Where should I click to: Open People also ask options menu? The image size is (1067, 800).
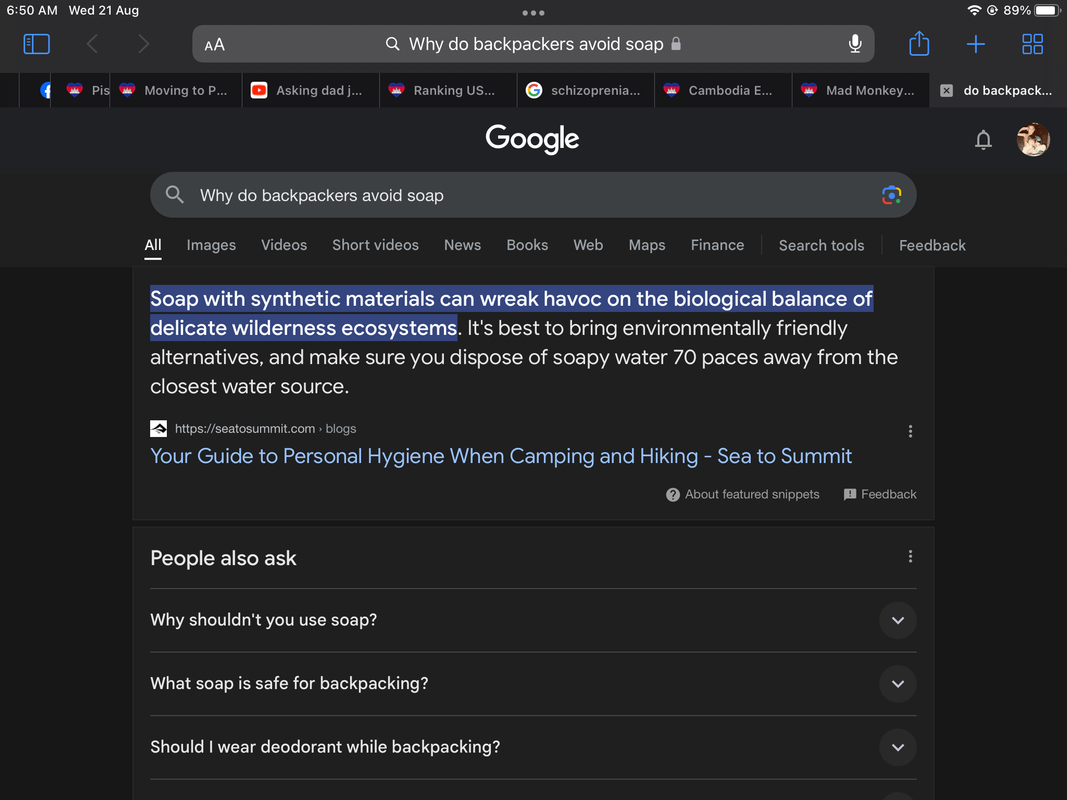(910, 556)
